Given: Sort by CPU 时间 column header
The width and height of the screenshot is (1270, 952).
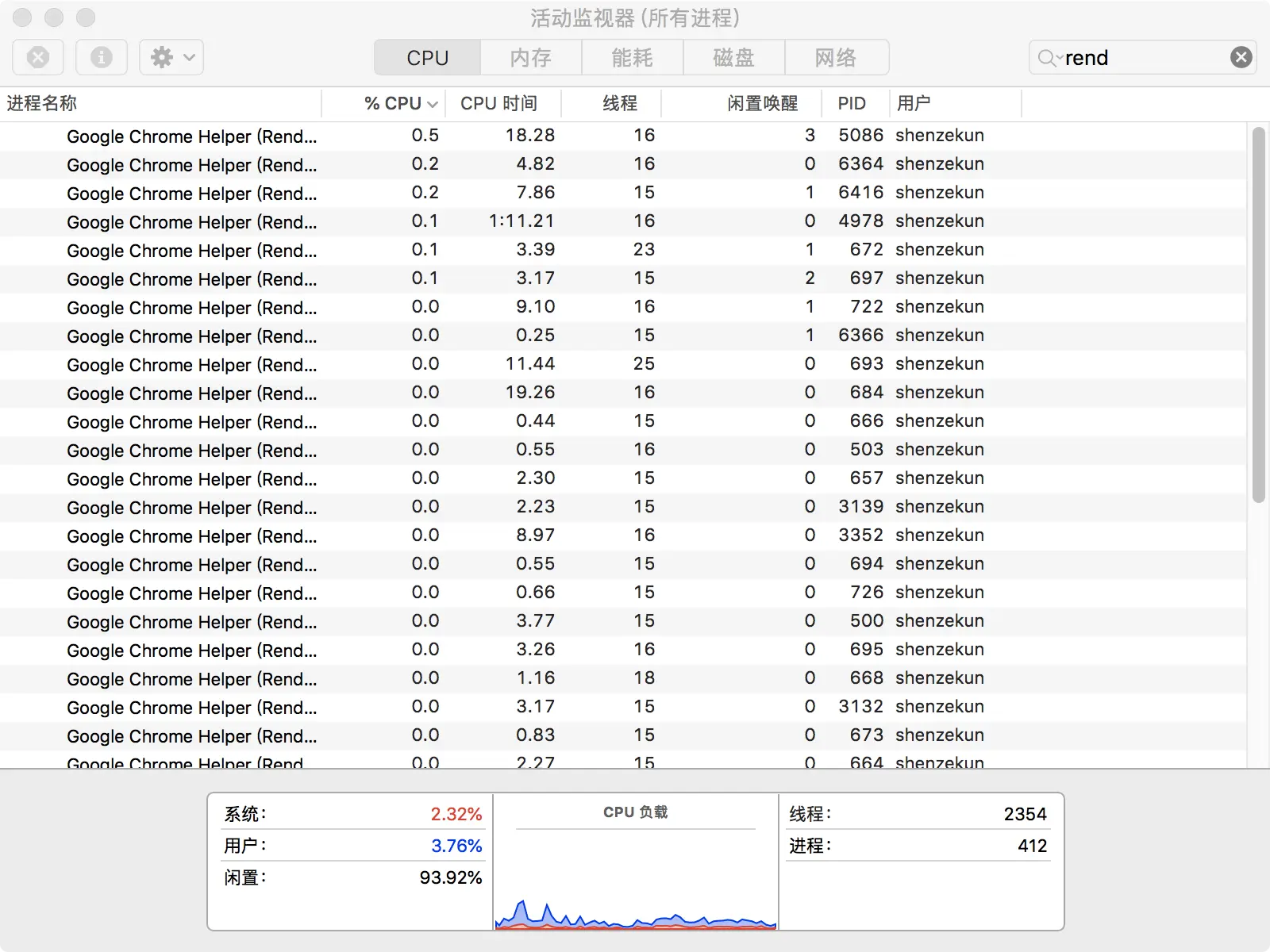Looking at the screenshot, I should click(503, 103).
